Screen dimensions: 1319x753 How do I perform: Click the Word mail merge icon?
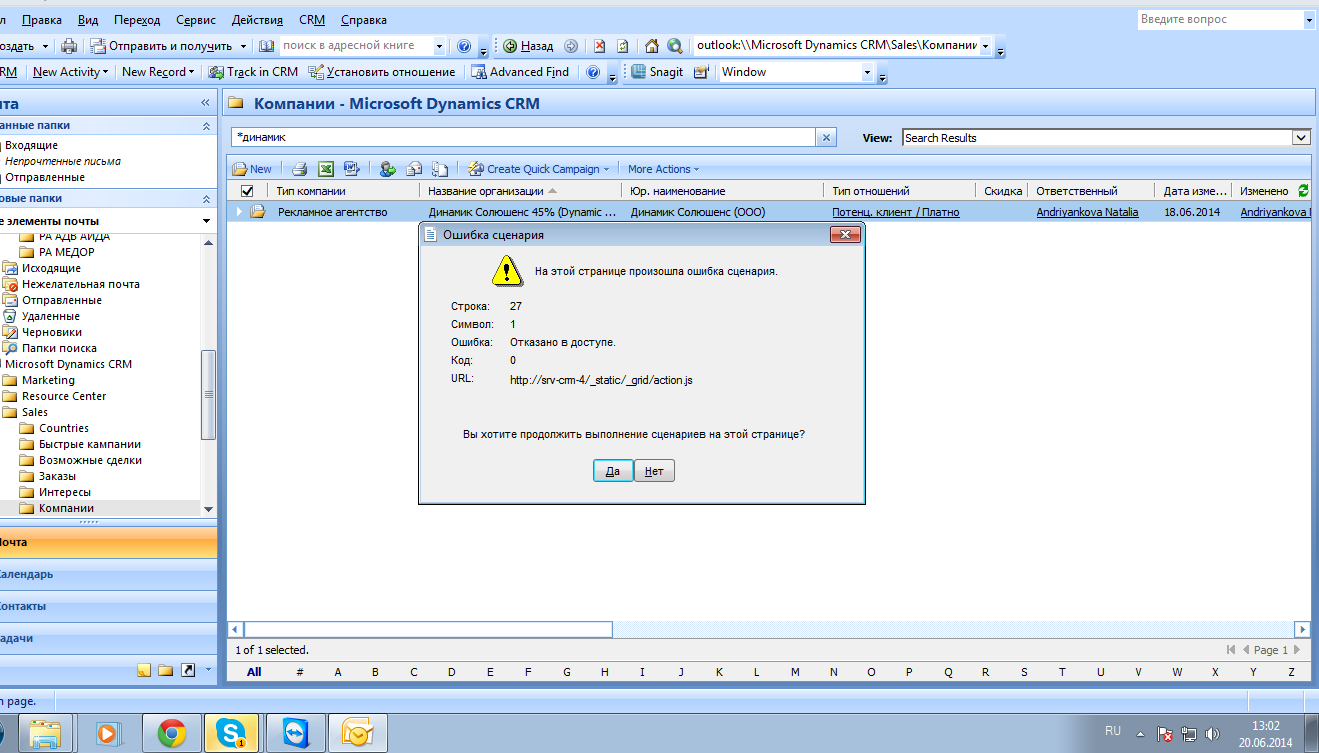(x=352, y=169)
